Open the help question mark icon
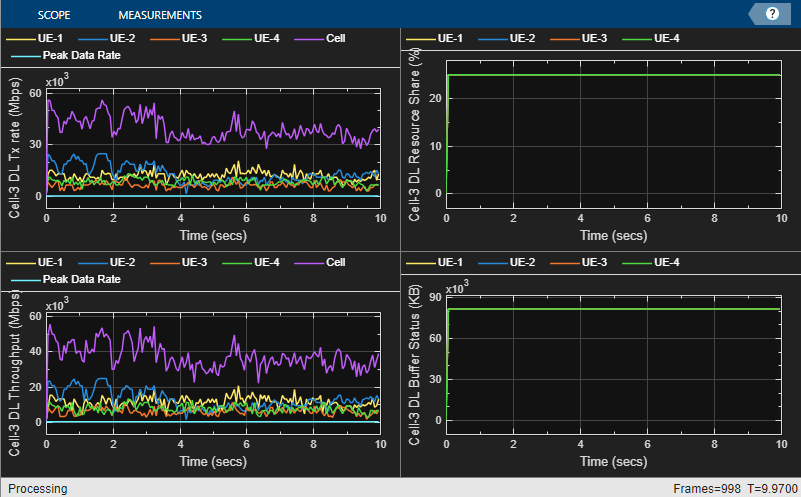This screenshot has width=801, height=497. pos(772,14)
